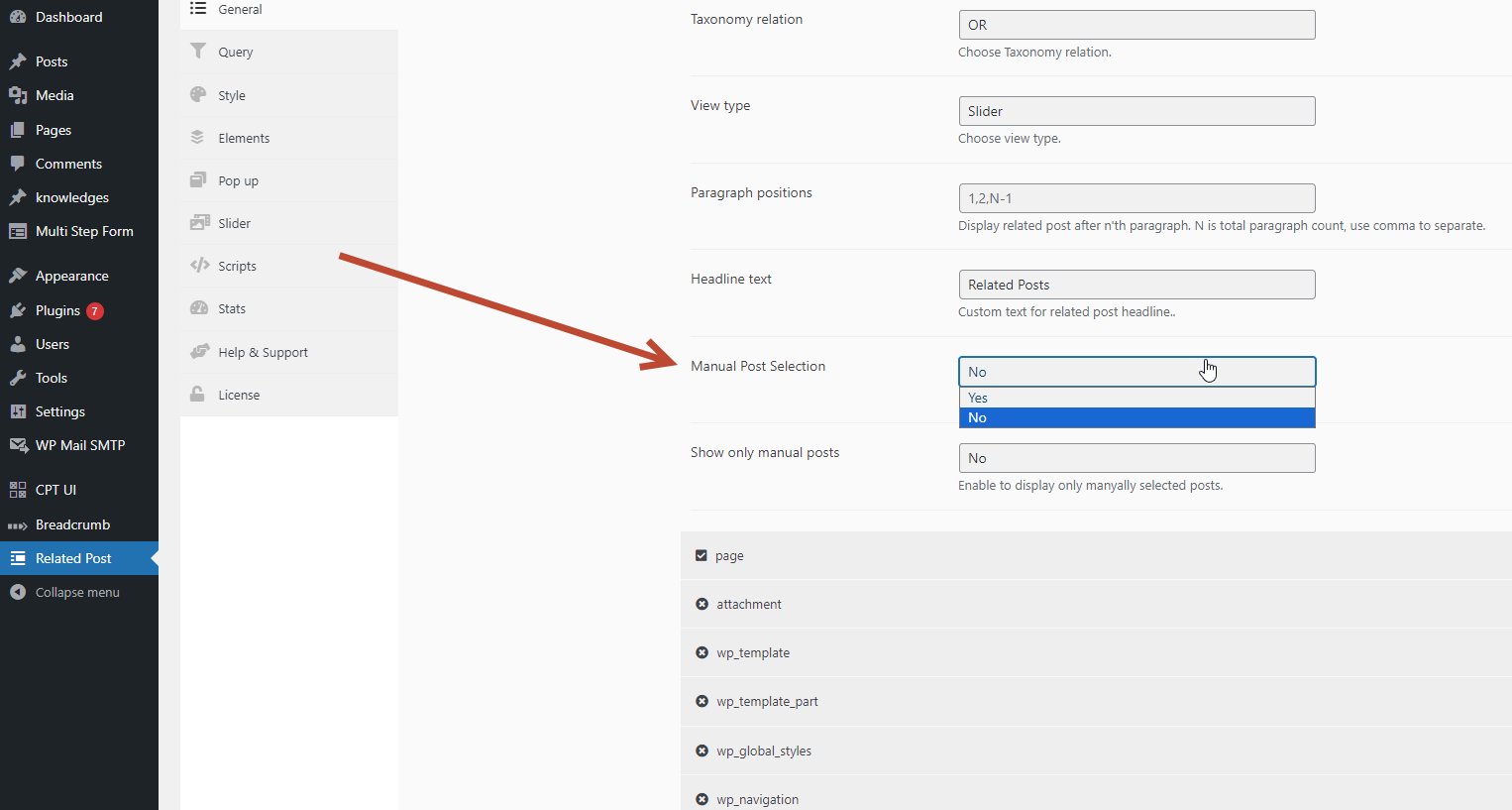Click the Breadcrumb icon in sidebar
The width and height of the screenshot is (1512, 810).
(x=18, y=525)
